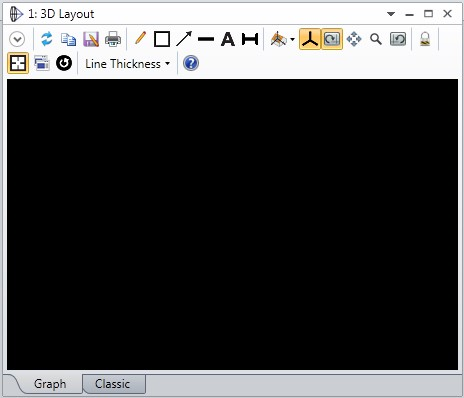Select the arrow annotation tool
The image size is (464, 398).
[184, 39]
